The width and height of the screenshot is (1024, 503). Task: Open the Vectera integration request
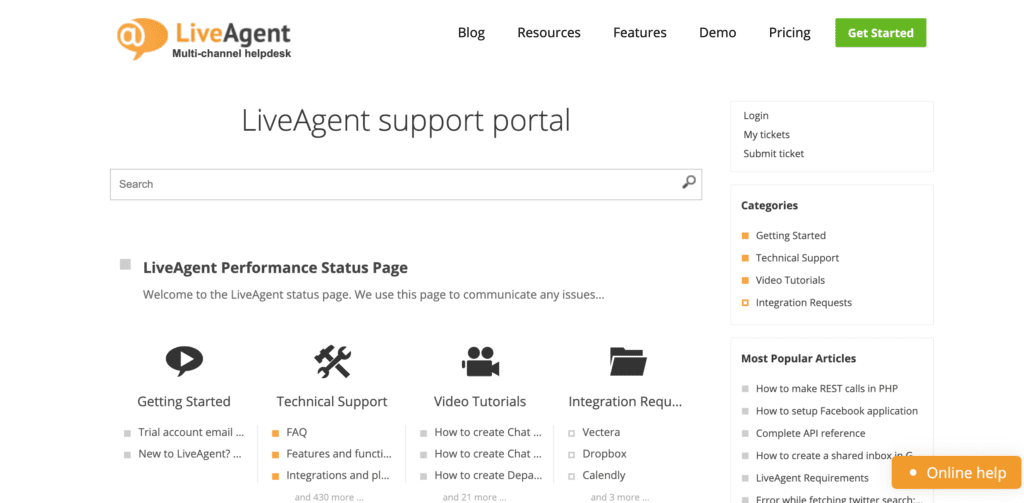(x=601, y=432)
